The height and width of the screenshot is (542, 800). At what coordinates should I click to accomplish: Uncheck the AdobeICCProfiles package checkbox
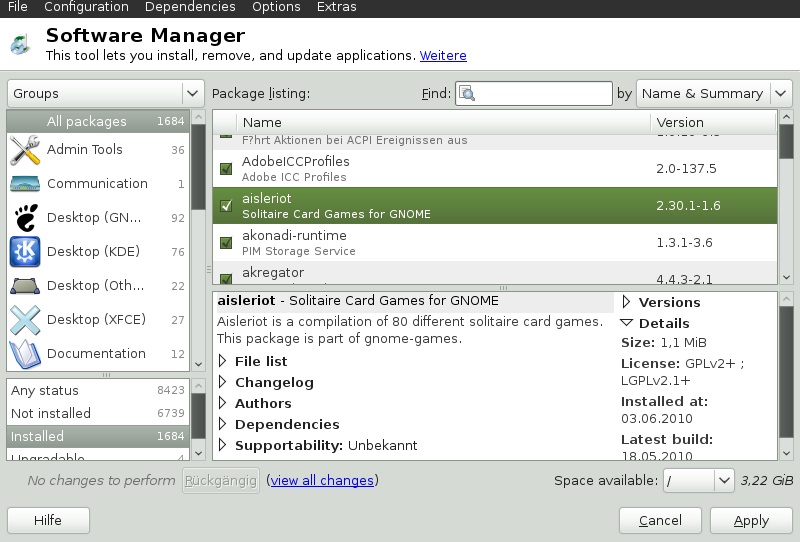pyautogui.click(x=226, y=169)
